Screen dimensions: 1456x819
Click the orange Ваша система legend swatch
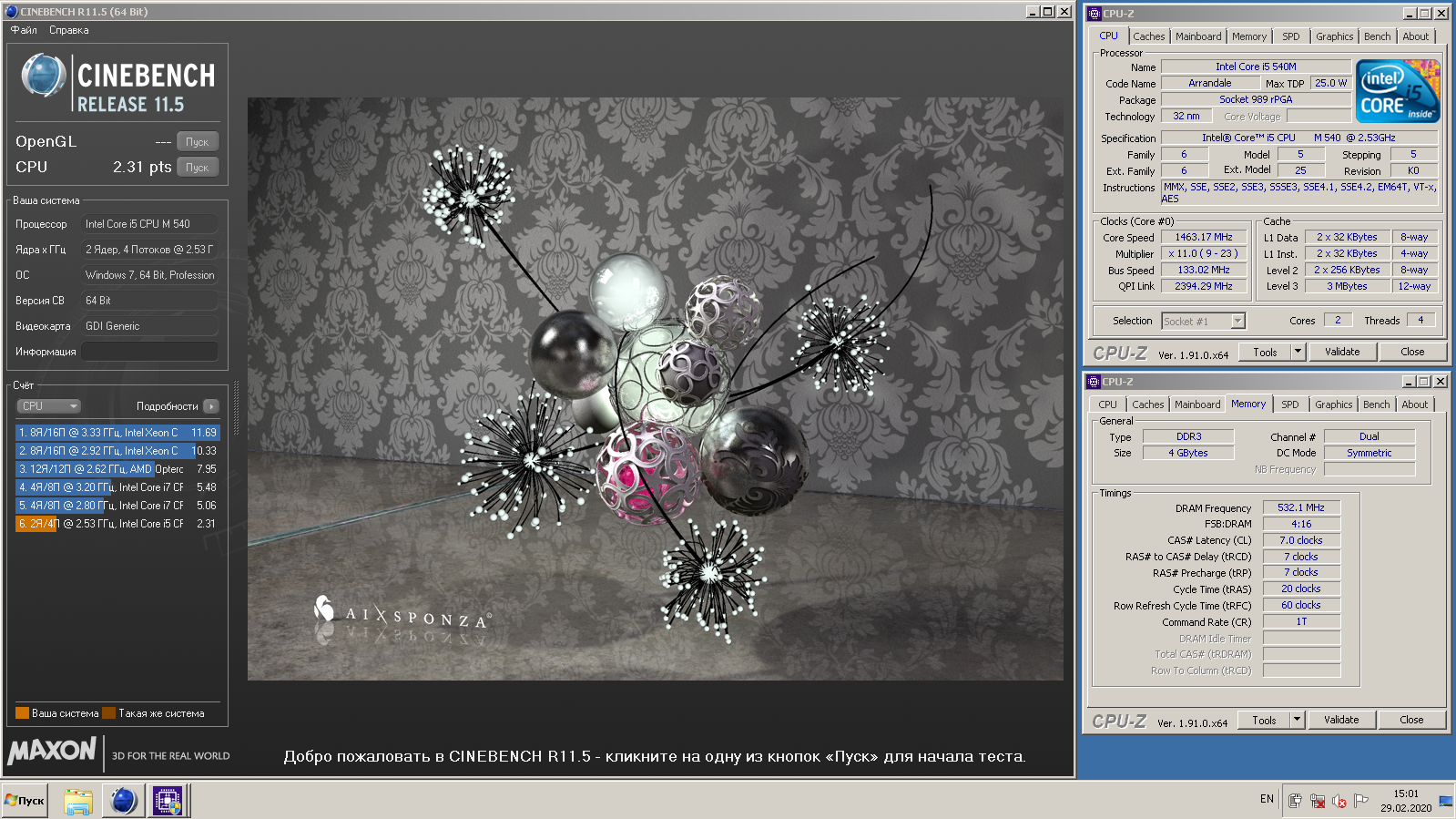22,713
